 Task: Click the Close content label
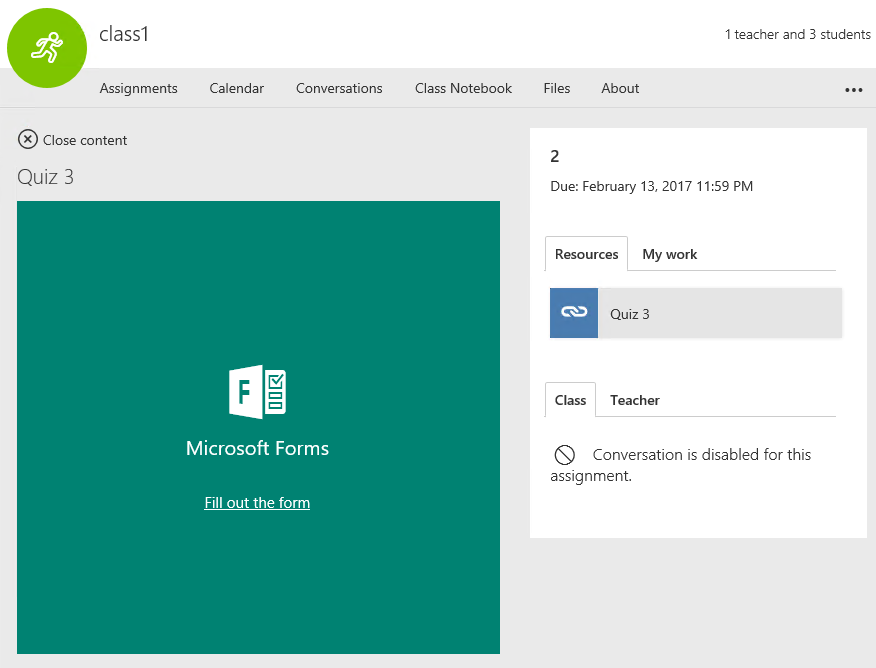tap(85, 140)
